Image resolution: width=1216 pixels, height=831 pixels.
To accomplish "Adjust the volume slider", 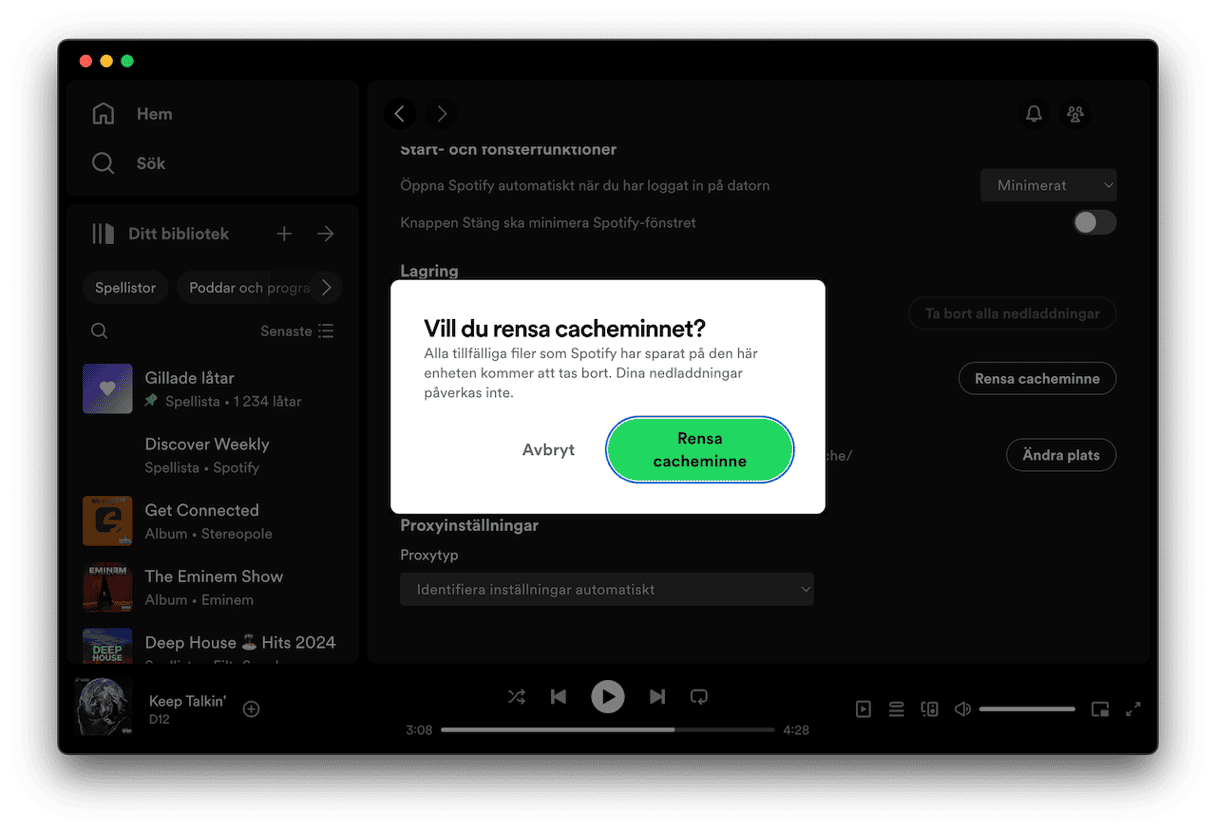I will pos(1027,709).
